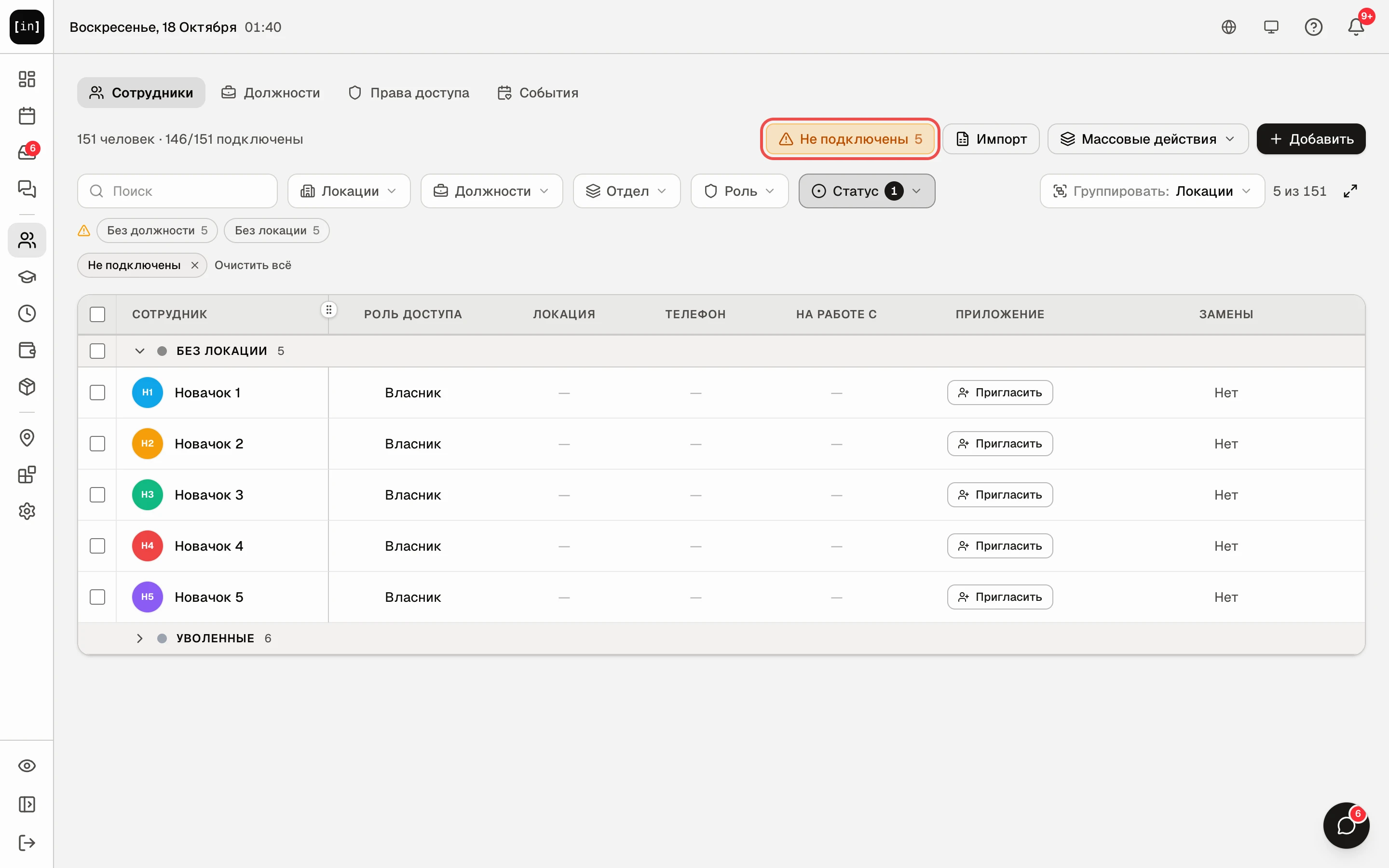Open the map pin locations icon
1389x868 pixels.
pos(27,438)
